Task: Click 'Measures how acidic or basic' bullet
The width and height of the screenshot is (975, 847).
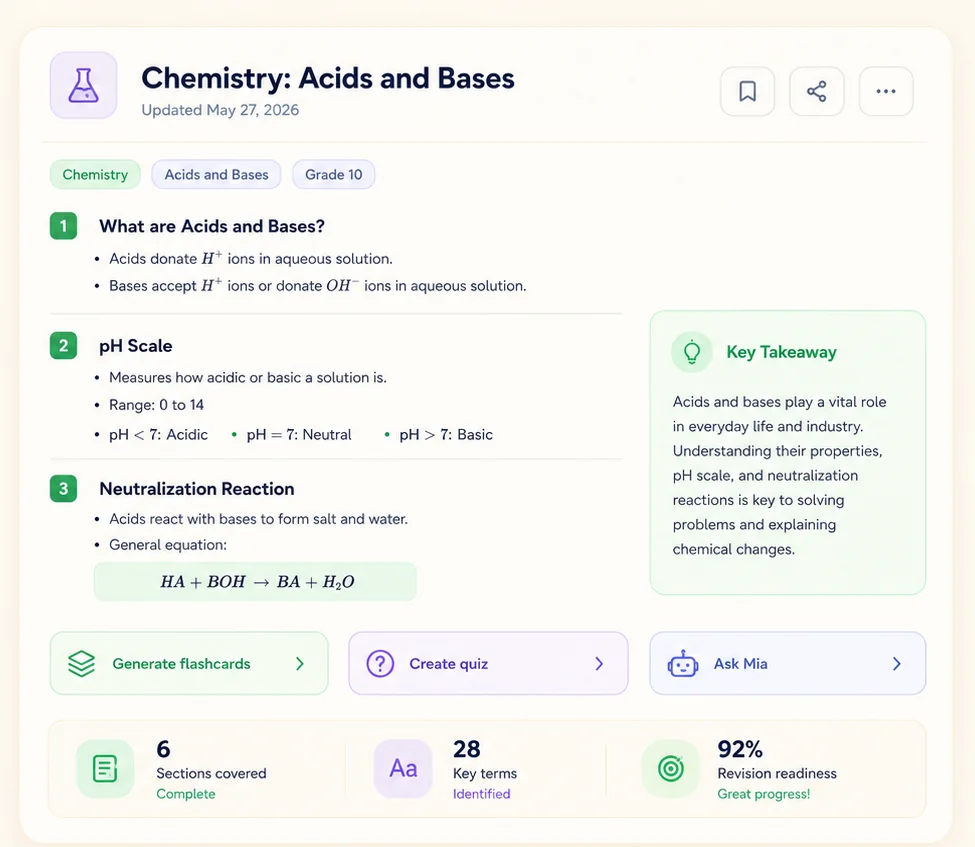Action: tap(247, 377)
